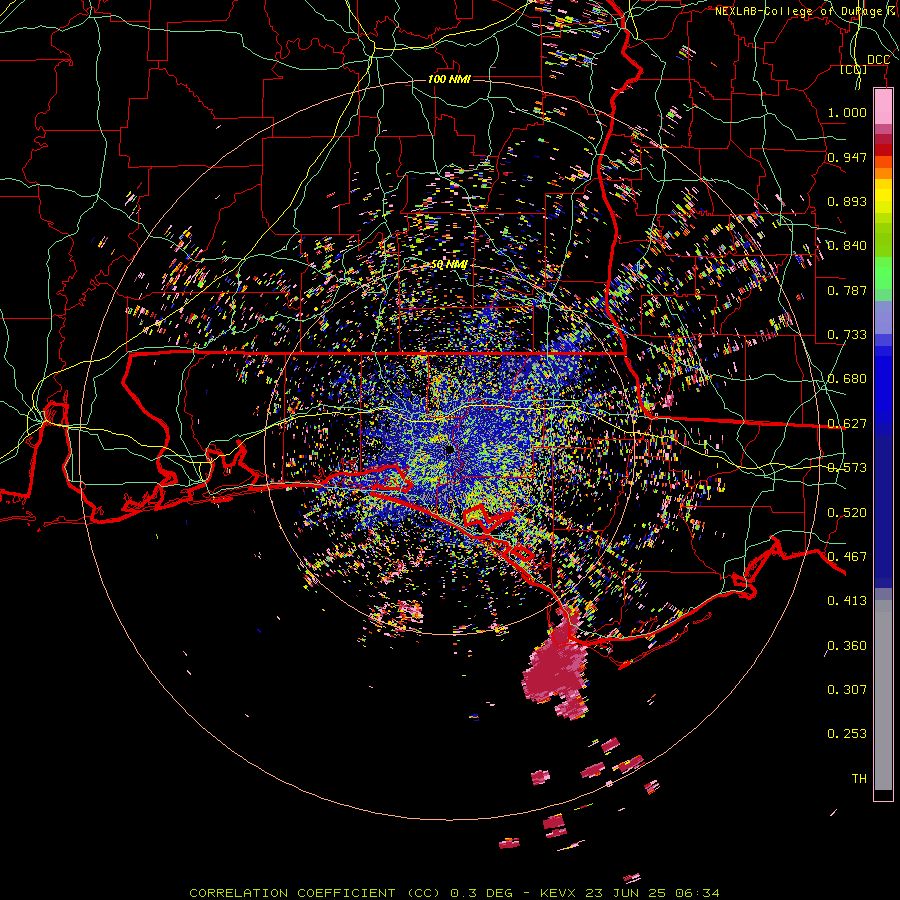Click the KEVX station identifier
The height and width of the screenshot is (900, 900).
(x=560, y=893)
